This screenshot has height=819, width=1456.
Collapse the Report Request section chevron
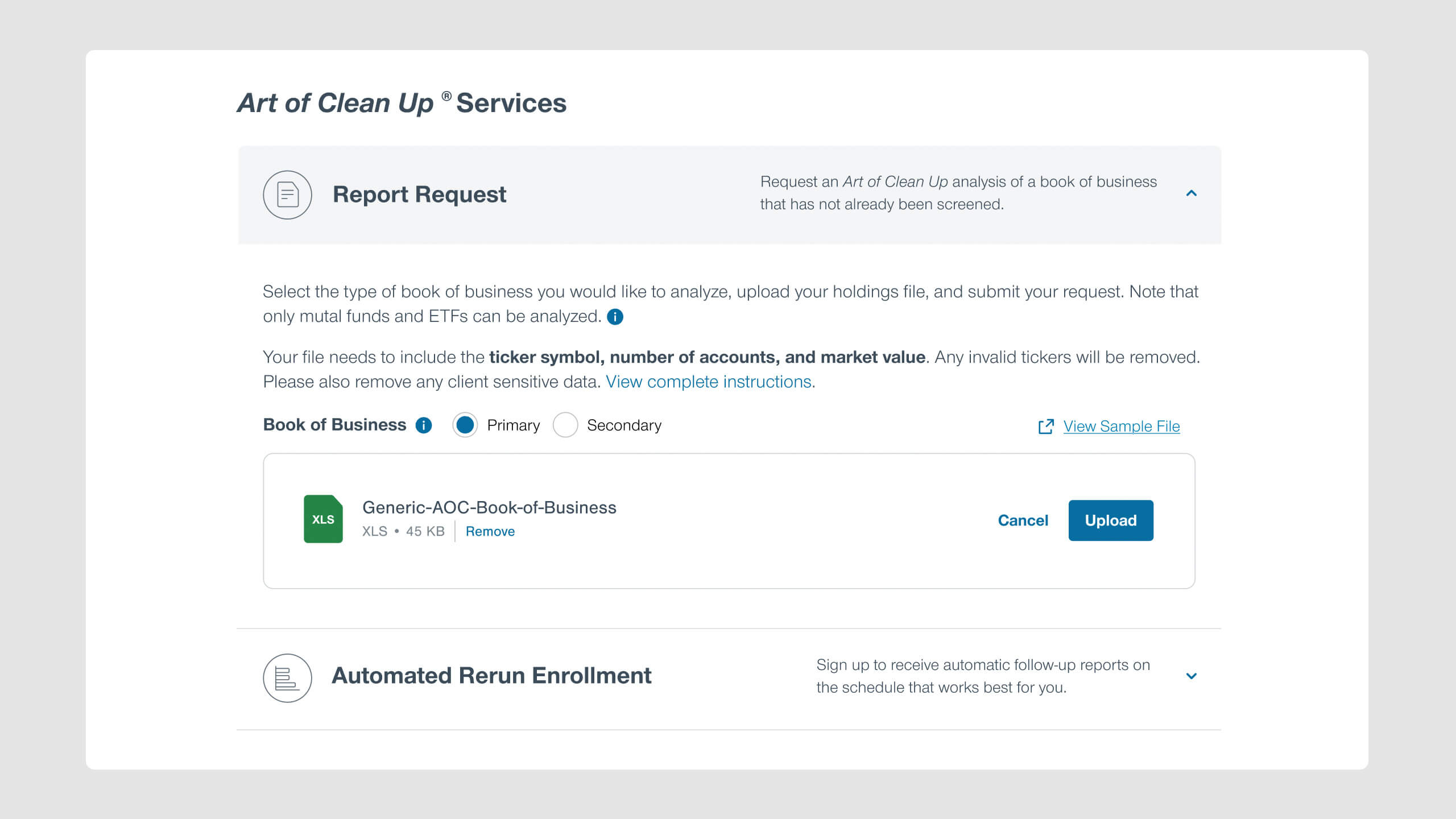[1192, 193]
